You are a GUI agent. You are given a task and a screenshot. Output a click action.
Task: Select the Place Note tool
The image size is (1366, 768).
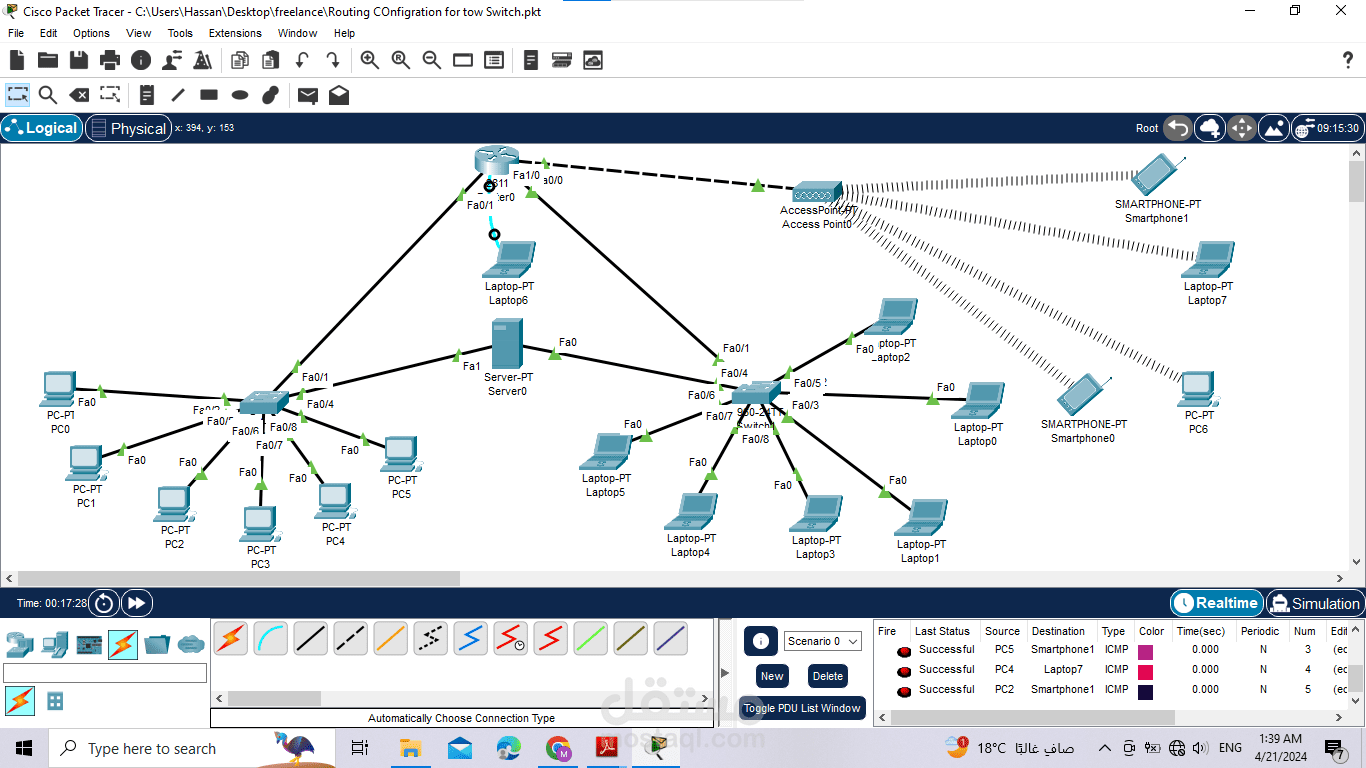click(147, 95)
